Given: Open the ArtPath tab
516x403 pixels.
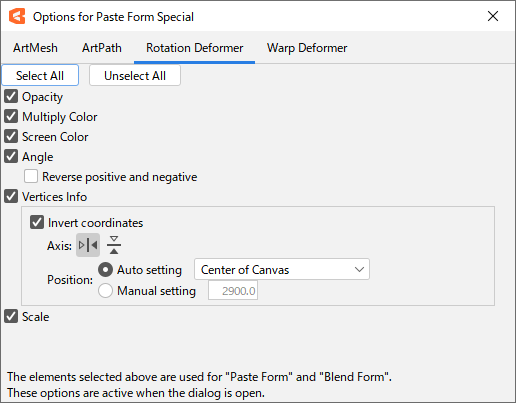Looking at the screenshot, I should click(x=102, y=48).
